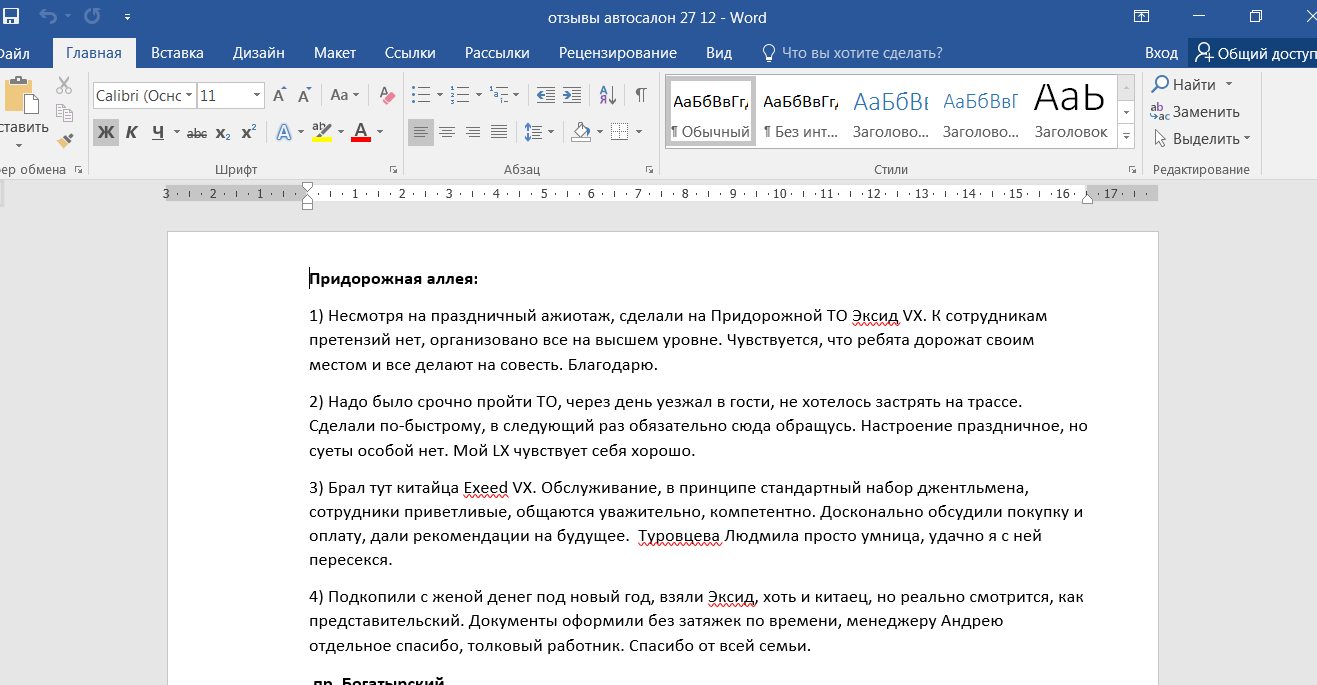Viewport: 1317px width, 685px height.
Task: Switch to the Вставка ribbon tab
Action: click(177, 53)
